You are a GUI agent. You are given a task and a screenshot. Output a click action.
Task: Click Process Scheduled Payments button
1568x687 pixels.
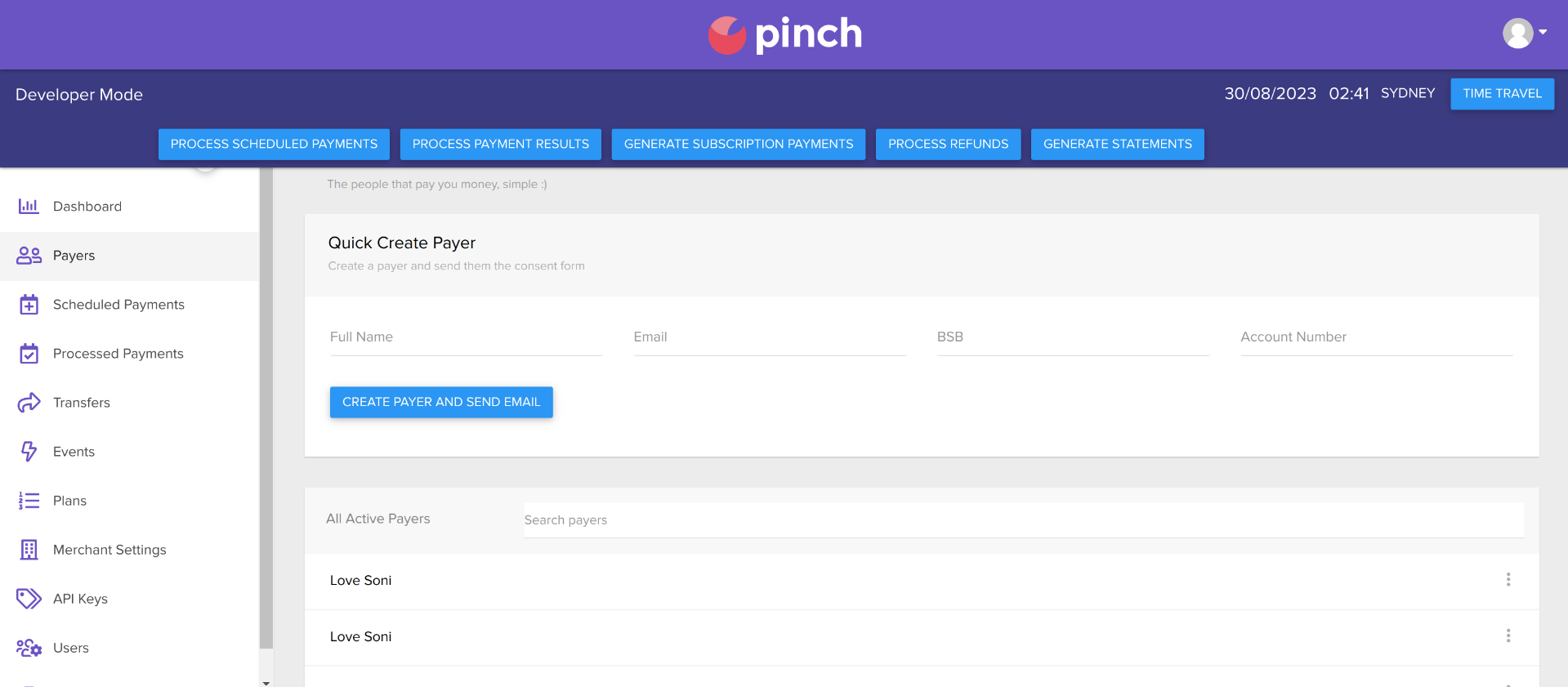click(274, 145)
